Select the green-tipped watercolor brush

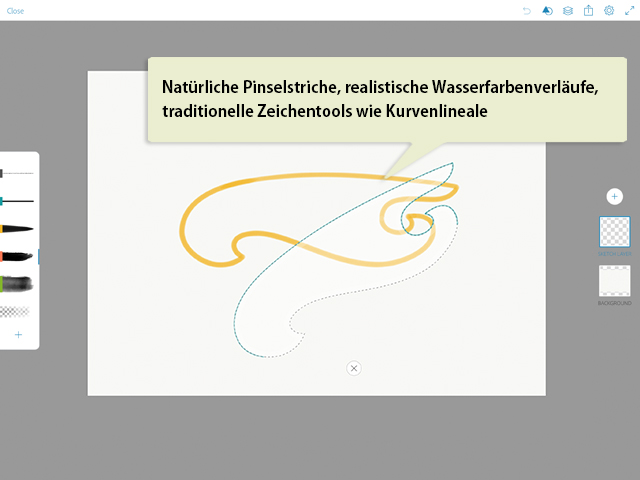[x=17, y=284]
